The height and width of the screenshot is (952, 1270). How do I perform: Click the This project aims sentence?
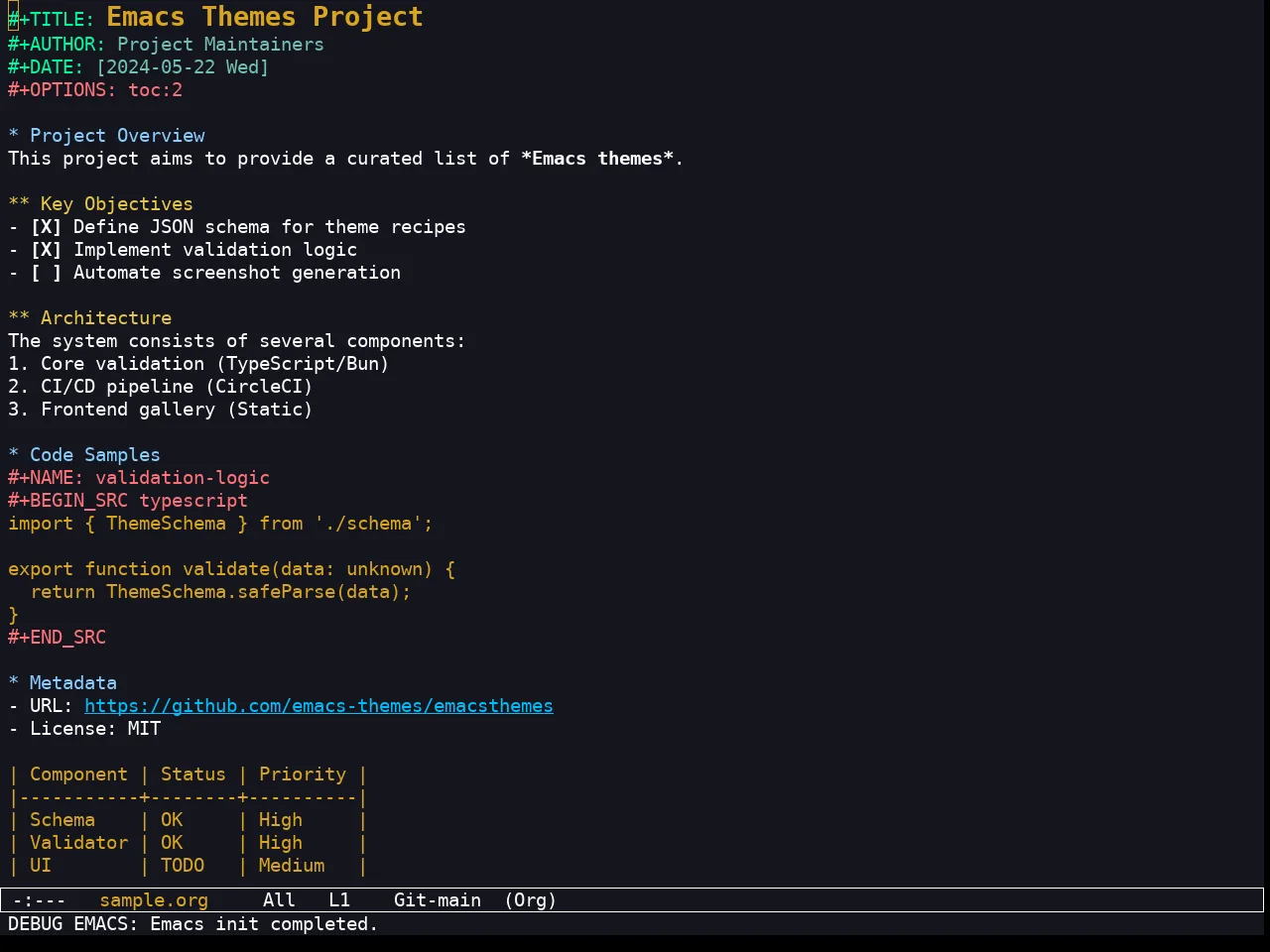345,159
